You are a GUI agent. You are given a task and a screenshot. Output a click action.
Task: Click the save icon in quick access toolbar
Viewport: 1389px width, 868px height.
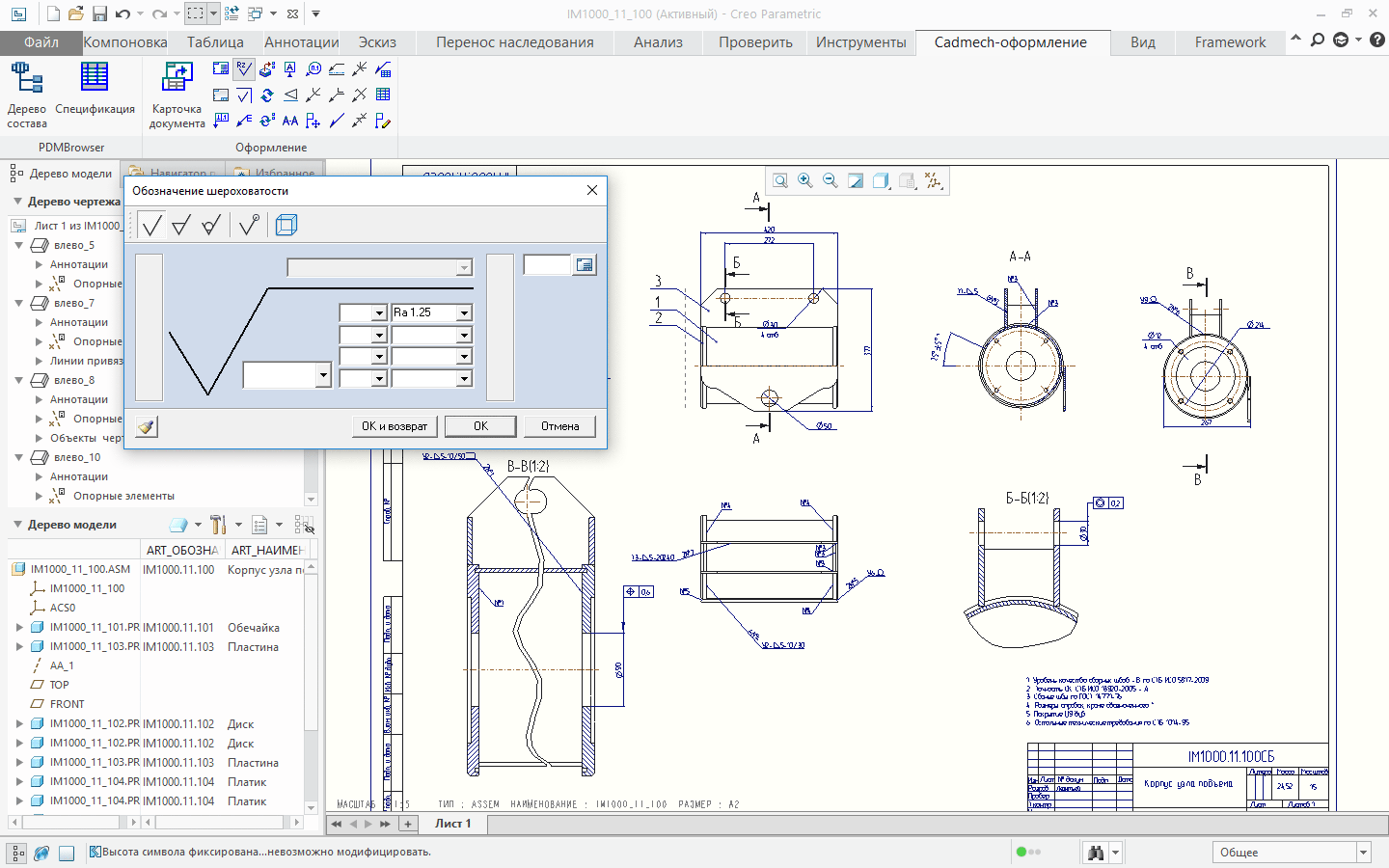(x=99, y=14)
